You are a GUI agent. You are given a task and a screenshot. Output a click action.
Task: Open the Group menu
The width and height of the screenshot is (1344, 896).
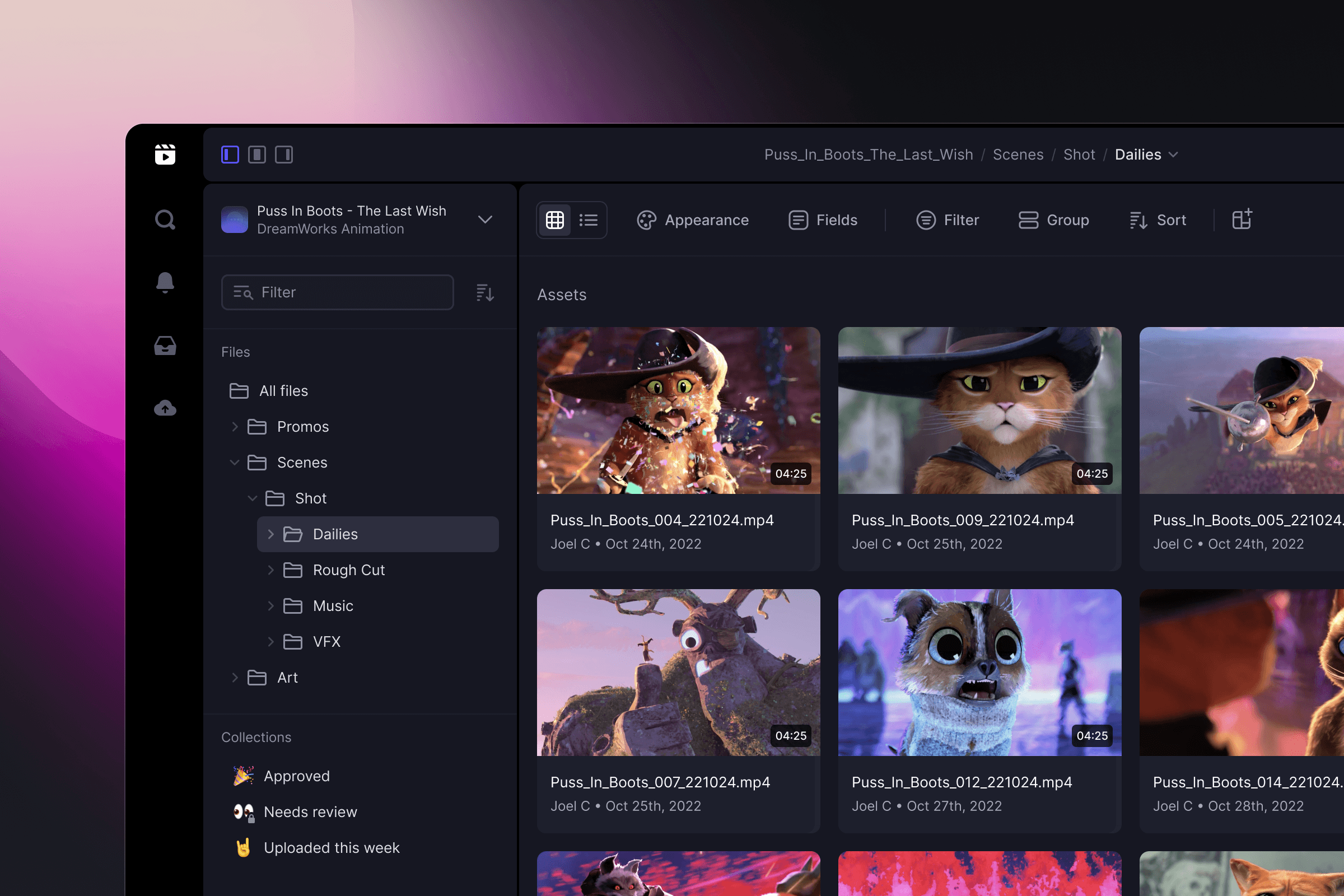pos(1054,220)
